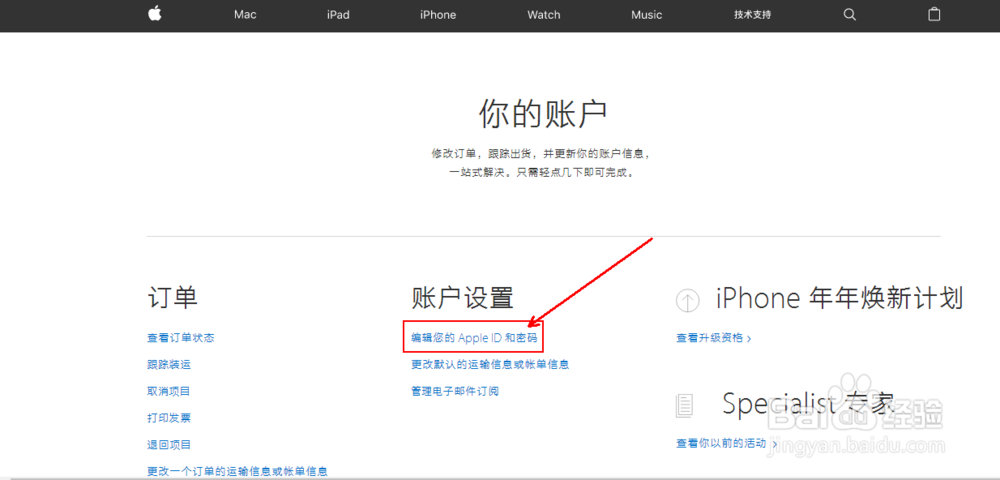Click the iPhone upgrade arrow circle icon
The image size is (1000, 480).
688,301
